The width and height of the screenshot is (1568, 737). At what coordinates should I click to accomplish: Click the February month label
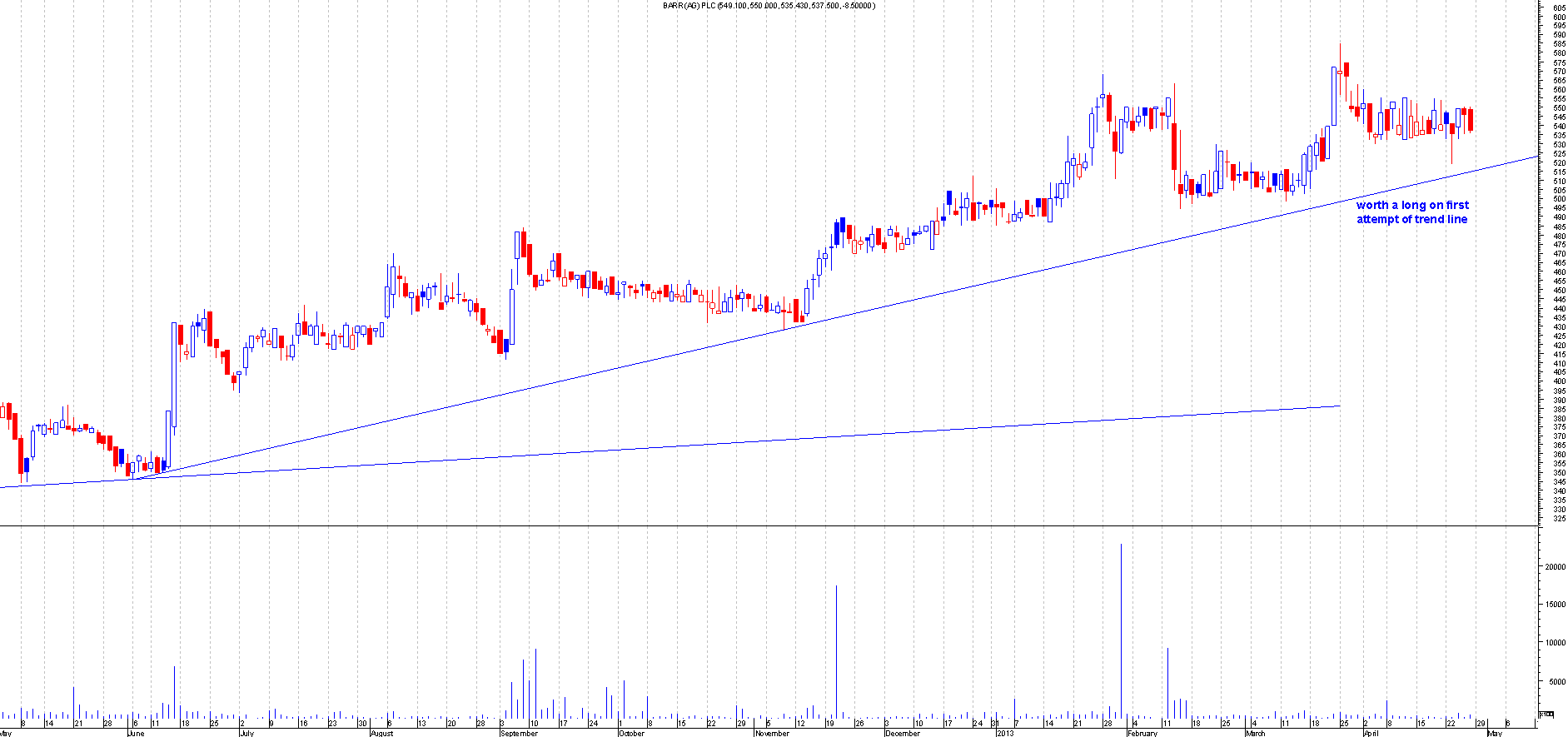[1142, 733]
